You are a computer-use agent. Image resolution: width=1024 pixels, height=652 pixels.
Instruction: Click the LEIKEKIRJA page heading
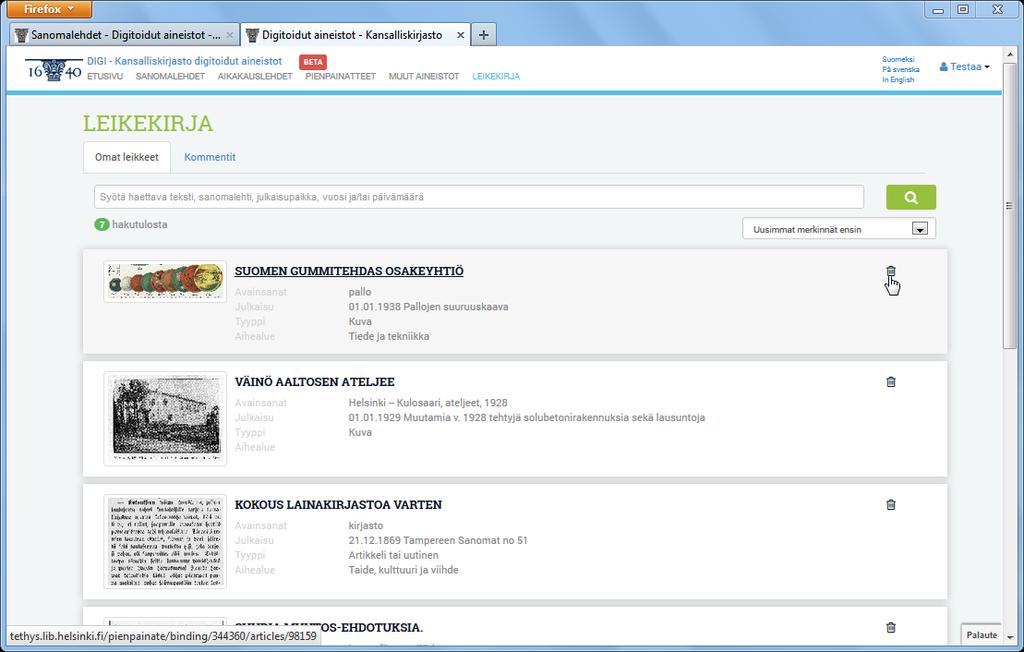tap(148, 123)
